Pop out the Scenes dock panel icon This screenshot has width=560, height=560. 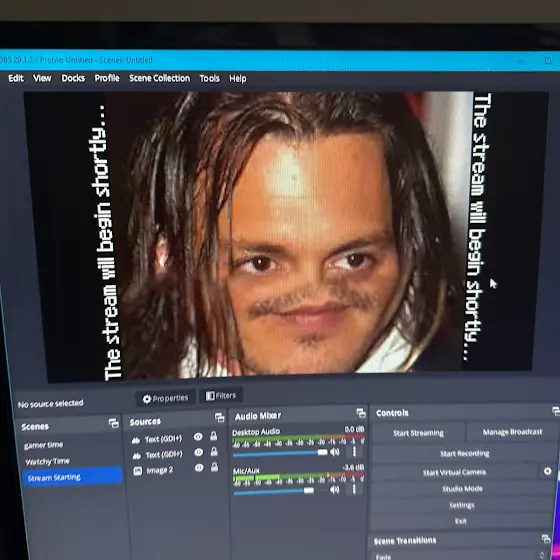[114, 423]
